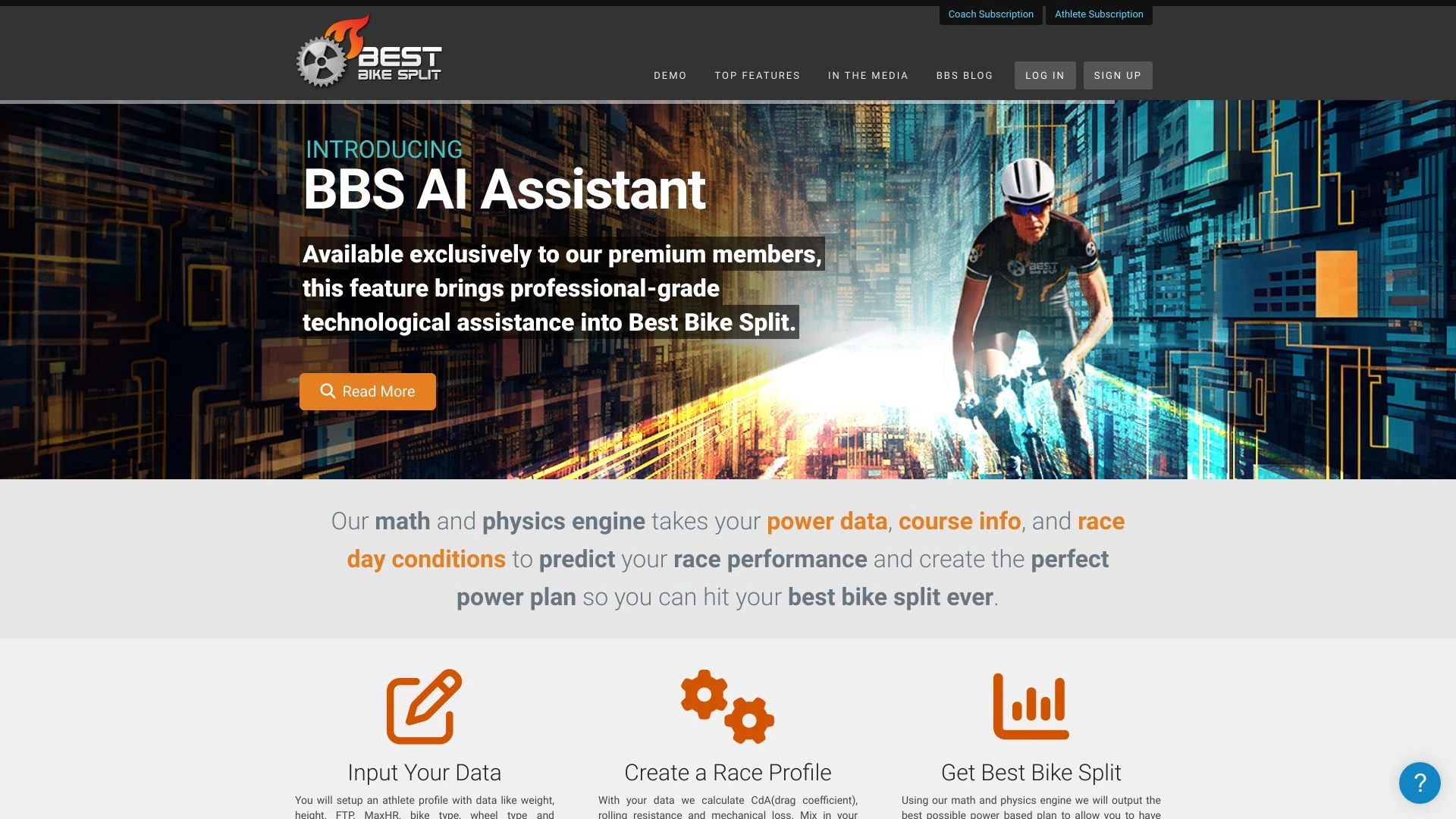Image resolution: width=1456 pixels, height=819 pixels.
Task: Click the search/magnifier icon on Read More
Action: click(x=326, y=391)
